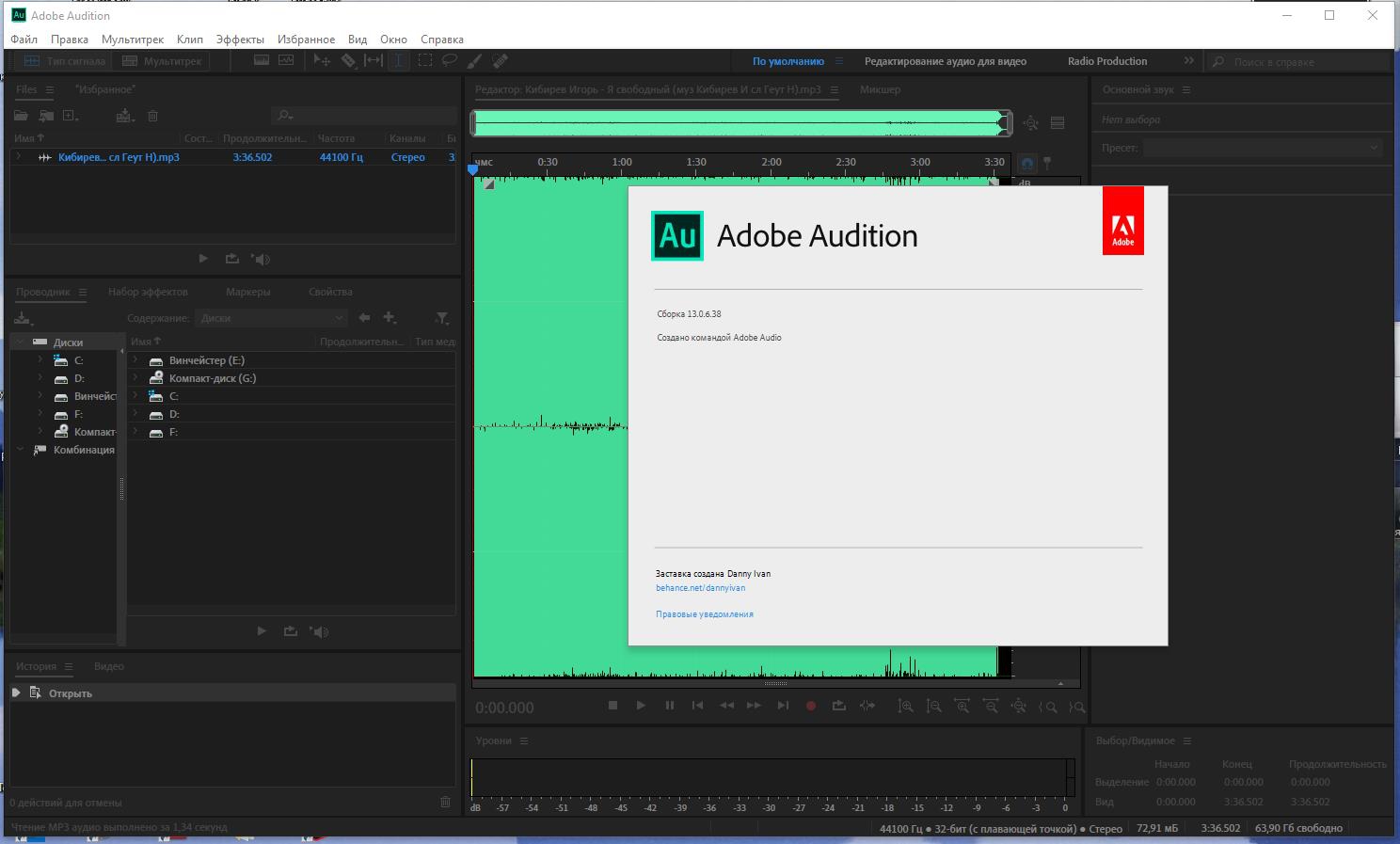Screen dimensions: 1400x844
Task: Switch to the Набор эффектов tab
Action: click(148, 292)
